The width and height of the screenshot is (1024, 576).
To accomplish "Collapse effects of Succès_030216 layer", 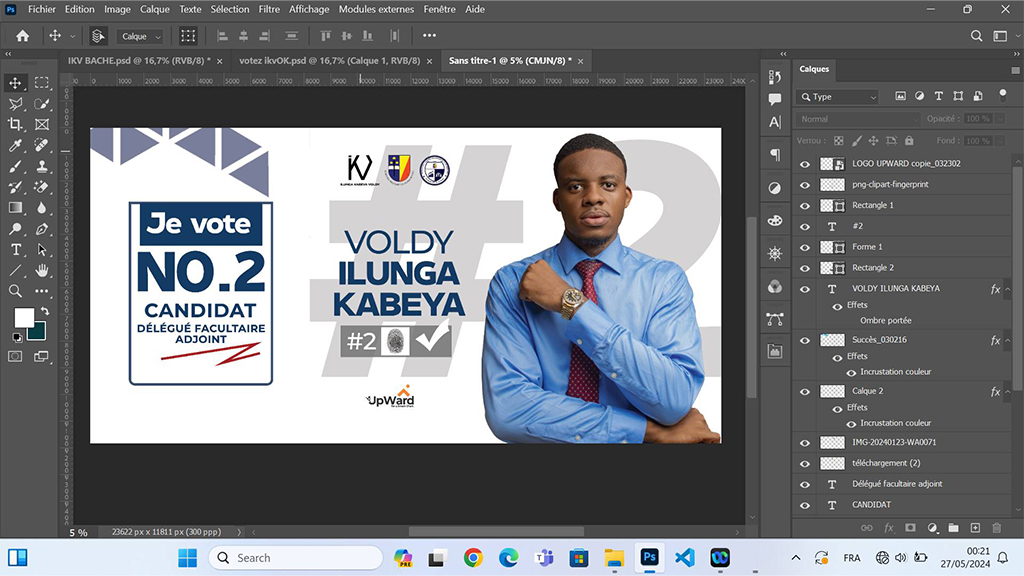I will pos(1008,340).
